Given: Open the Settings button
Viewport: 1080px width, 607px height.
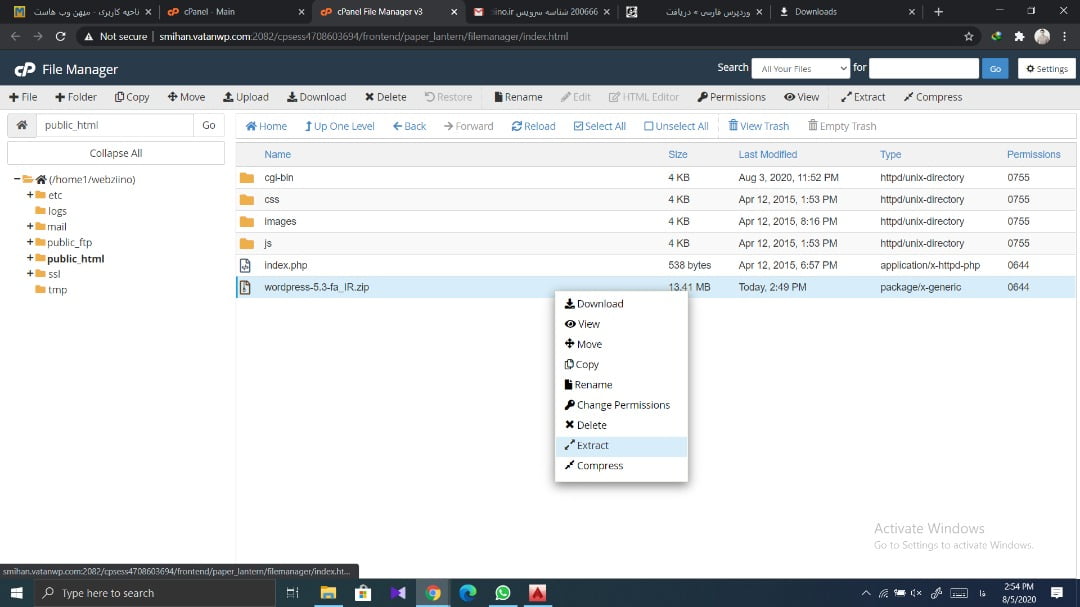Looking at the screenshot, I should tap(1047, 68).
